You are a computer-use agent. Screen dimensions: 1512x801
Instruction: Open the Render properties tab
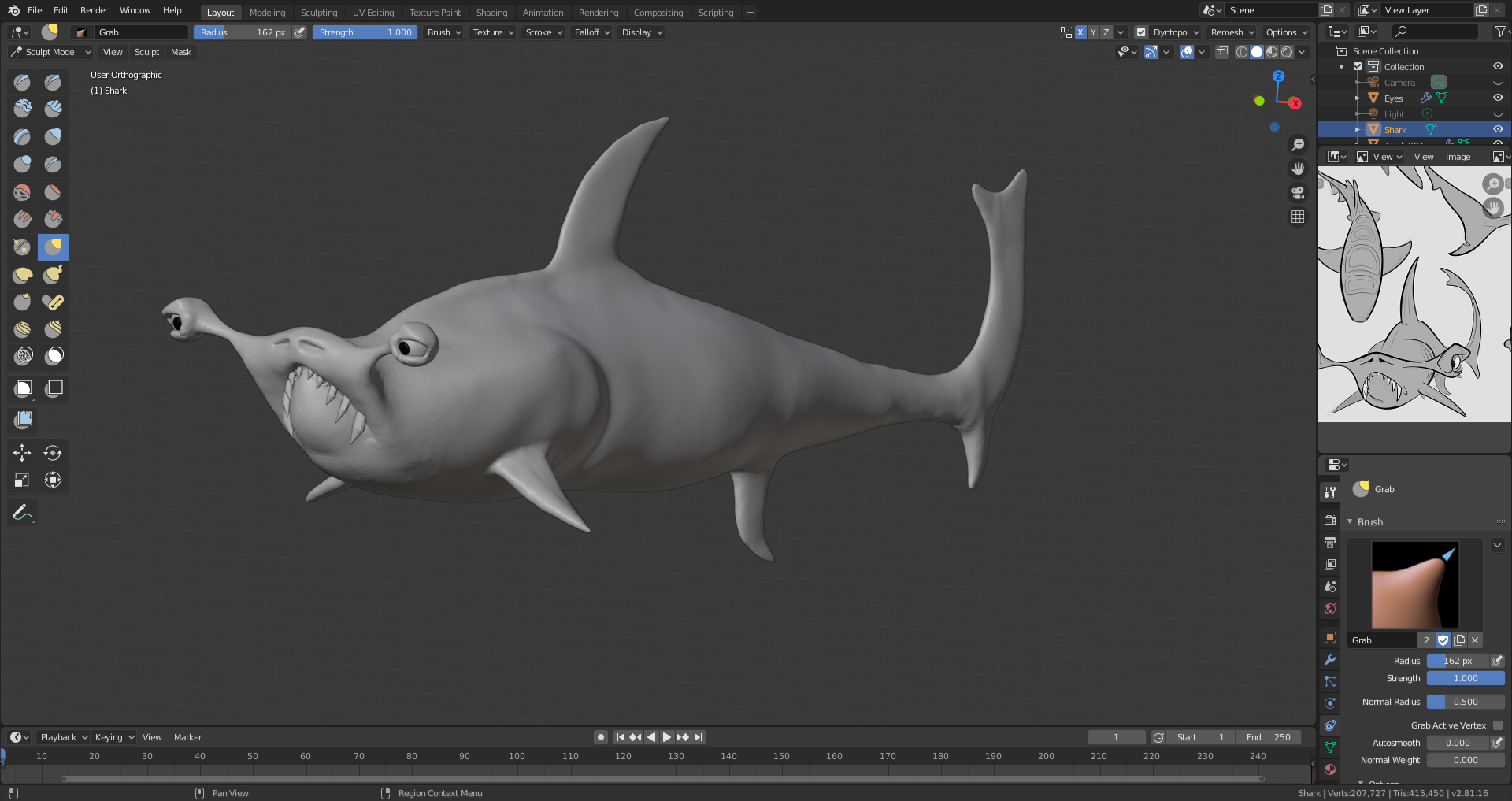pos(1329,520)
